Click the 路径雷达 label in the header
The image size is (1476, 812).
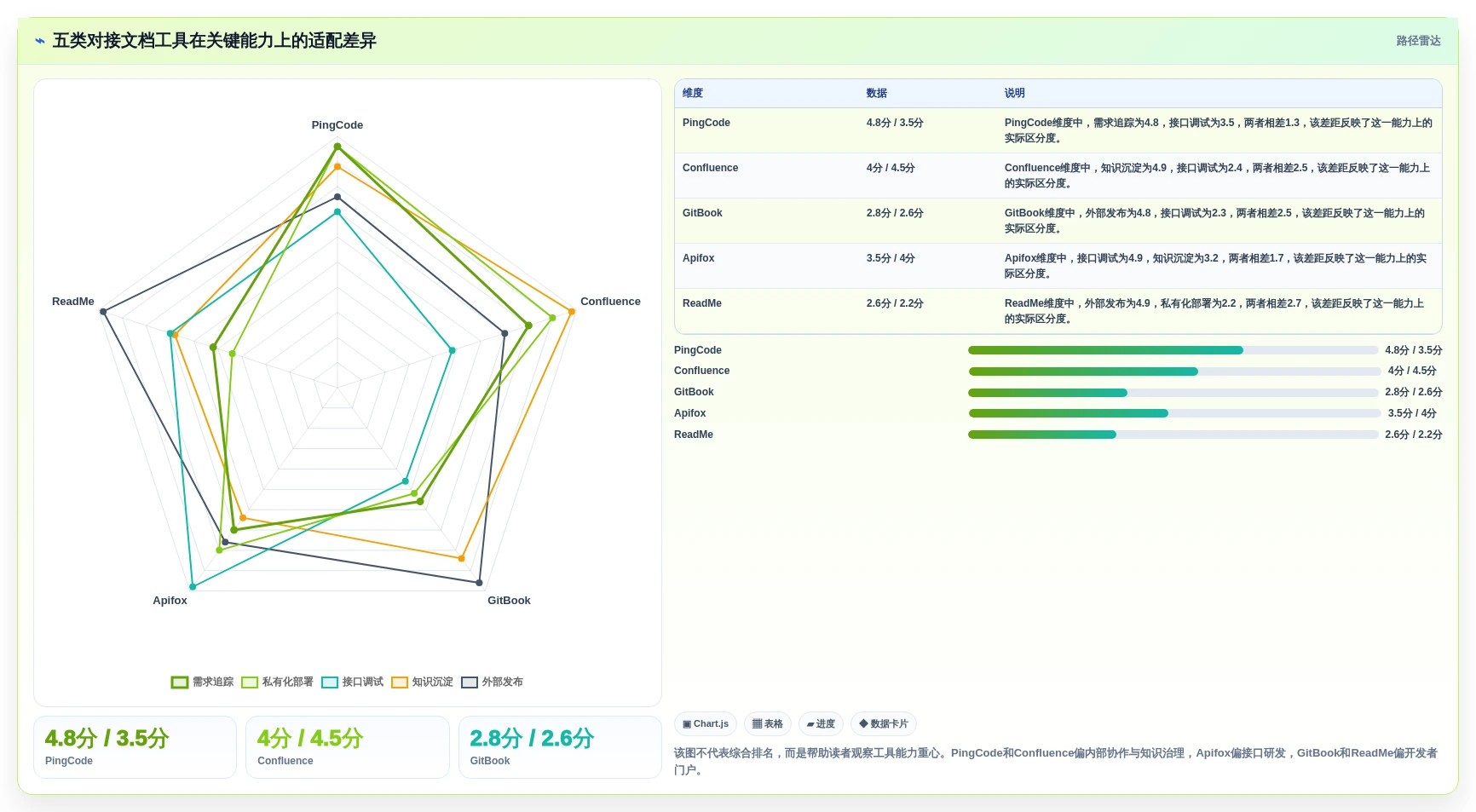(x=1418, y=41)
